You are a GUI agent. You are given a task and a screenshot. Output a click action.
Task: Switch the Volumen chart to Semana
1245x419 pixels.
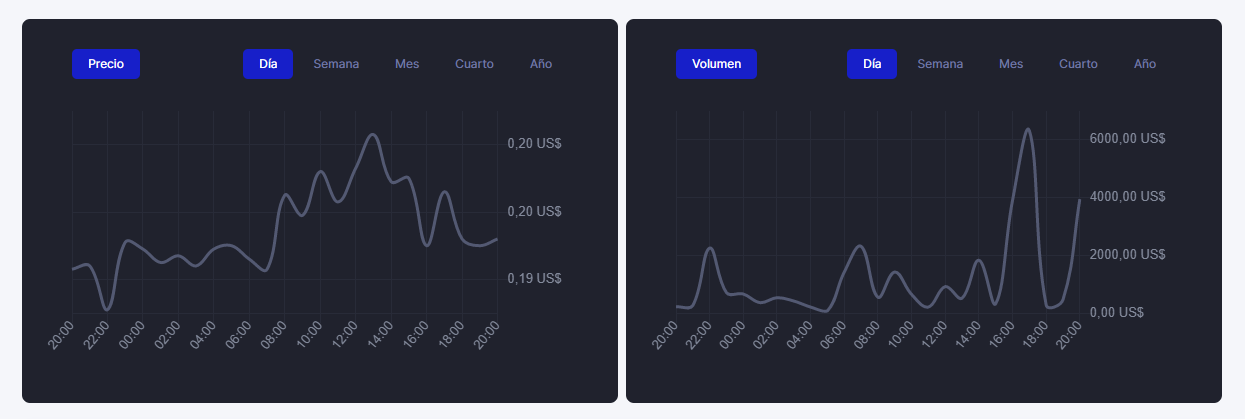940,64
